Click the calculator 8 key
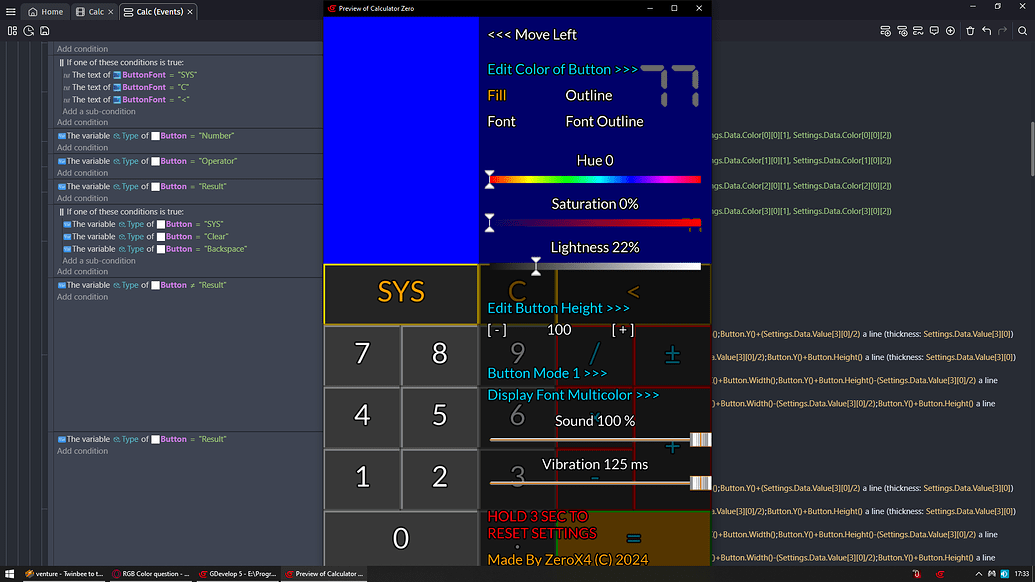1035x582 pixels. point(440,355)
